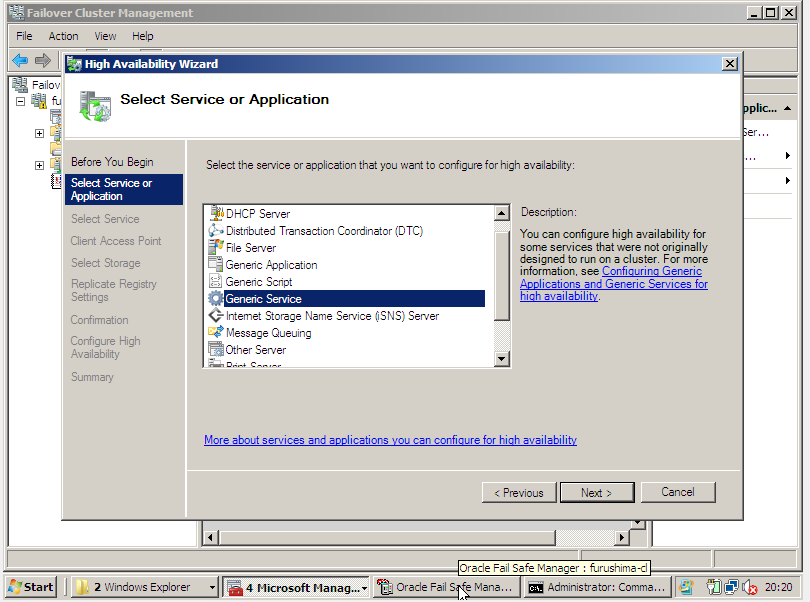Screen dimensions: 810x602
Task: Open the second Actions pane submenu arrow
Action: [787, 180]
